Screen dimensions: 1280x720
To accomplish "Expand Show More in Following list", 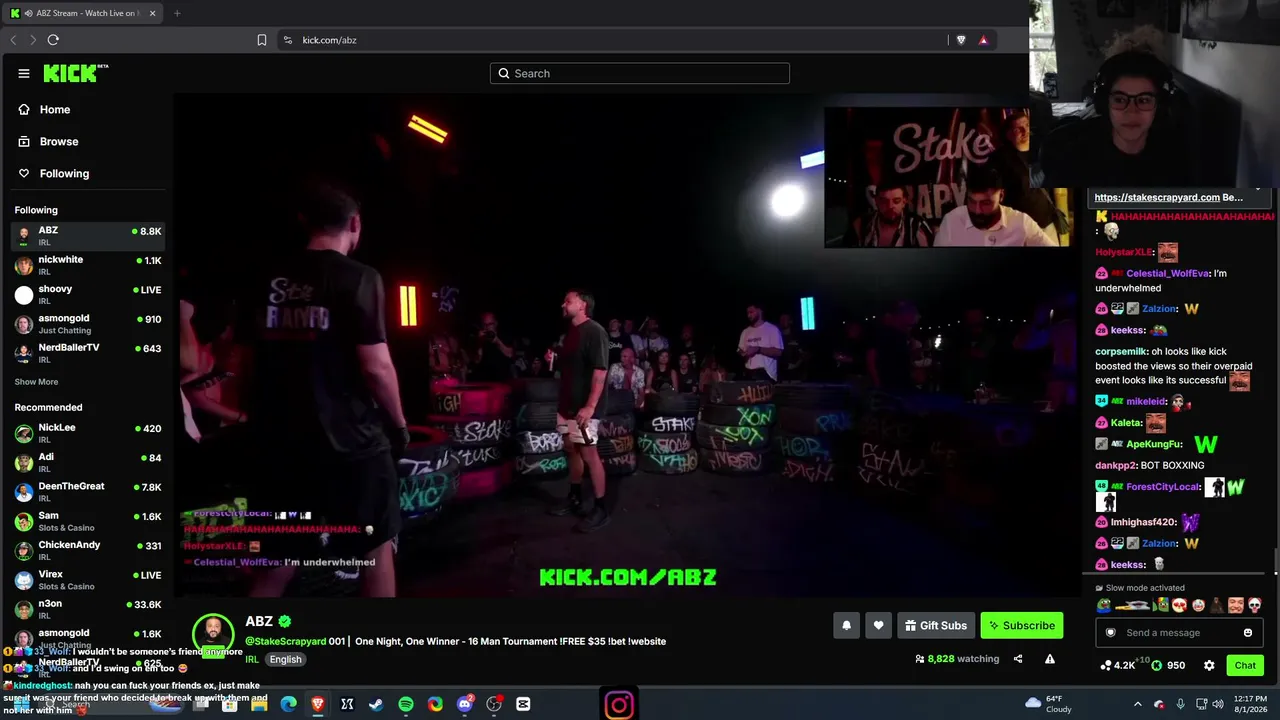I will (x=36, y=382).
